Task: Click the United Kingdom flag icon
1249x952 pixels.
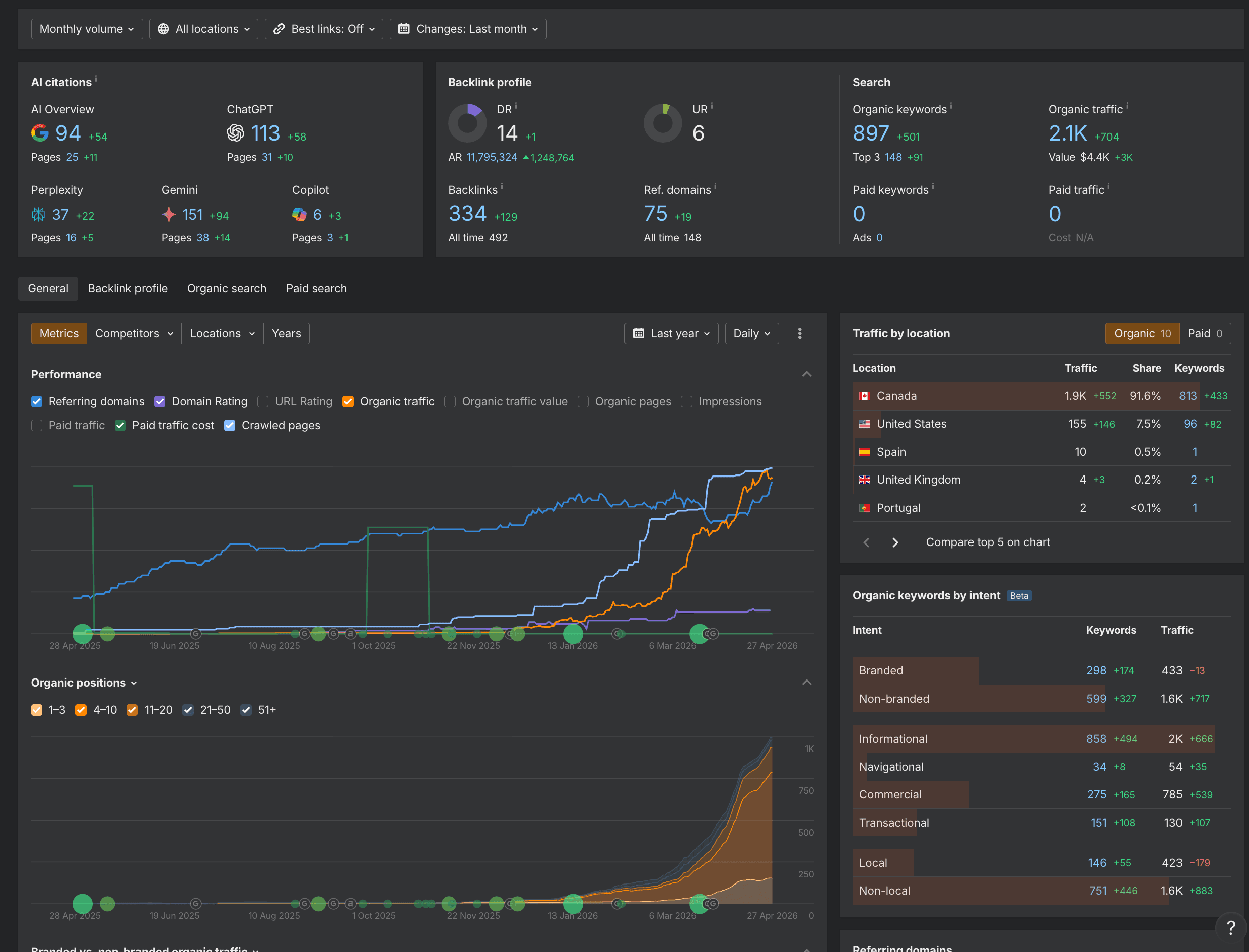Action: (x=864, y=480)
